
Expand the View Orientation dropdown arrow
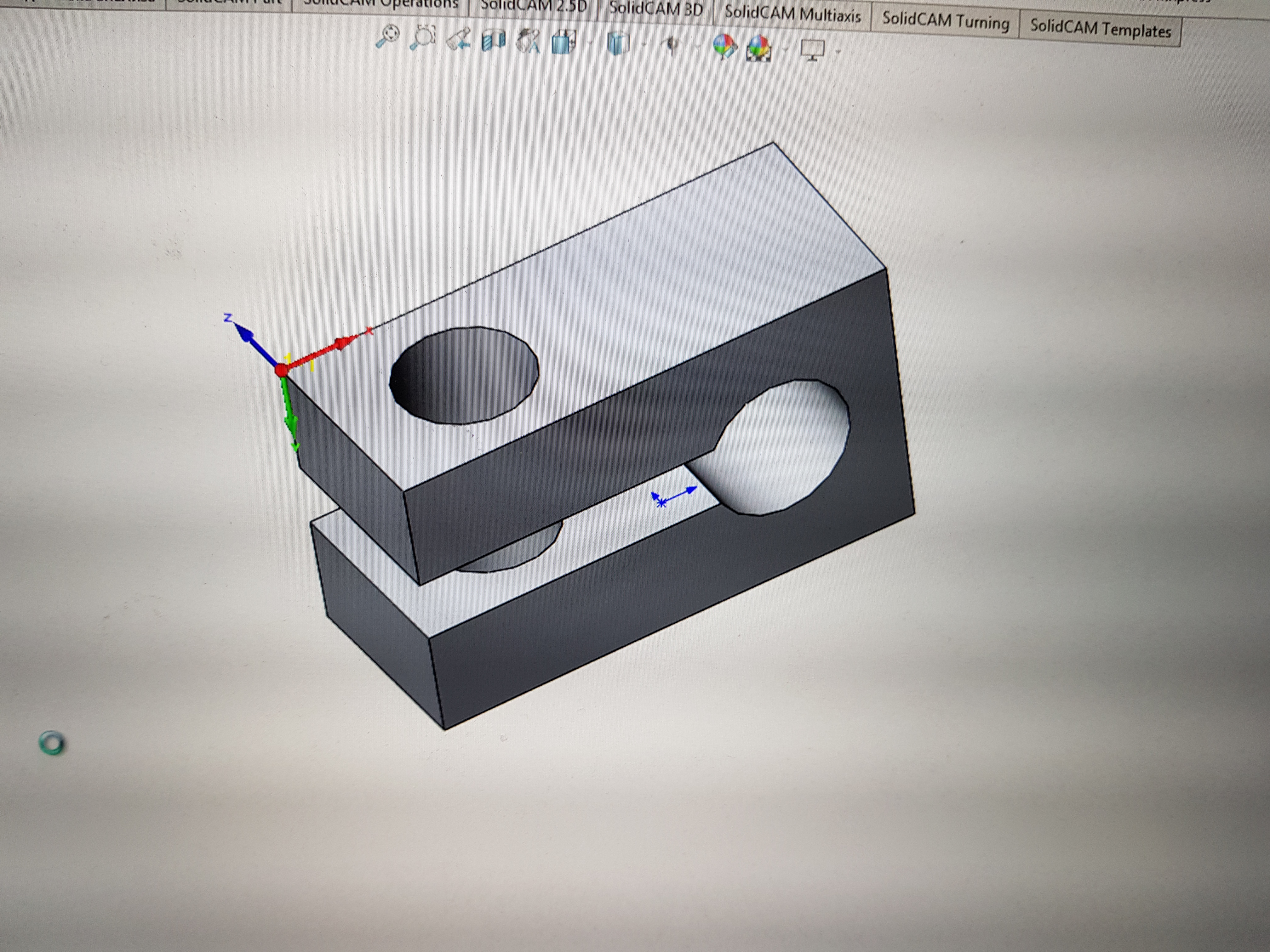pyautogui.click(x=590, y=43)
